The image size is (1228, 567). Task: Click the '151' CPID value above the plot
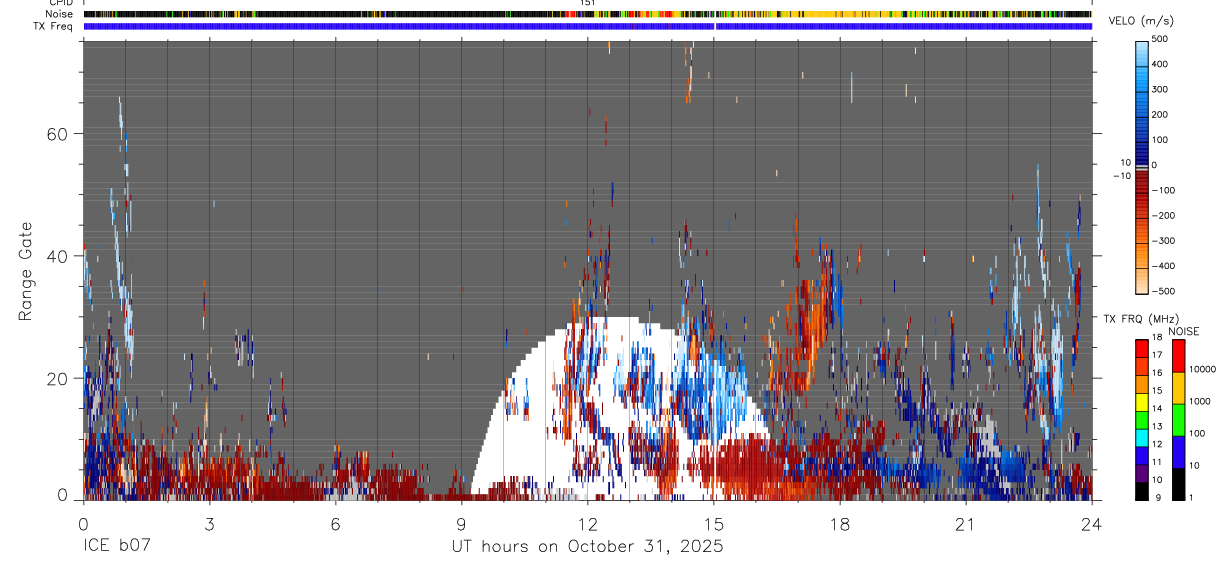click(588, 3)
